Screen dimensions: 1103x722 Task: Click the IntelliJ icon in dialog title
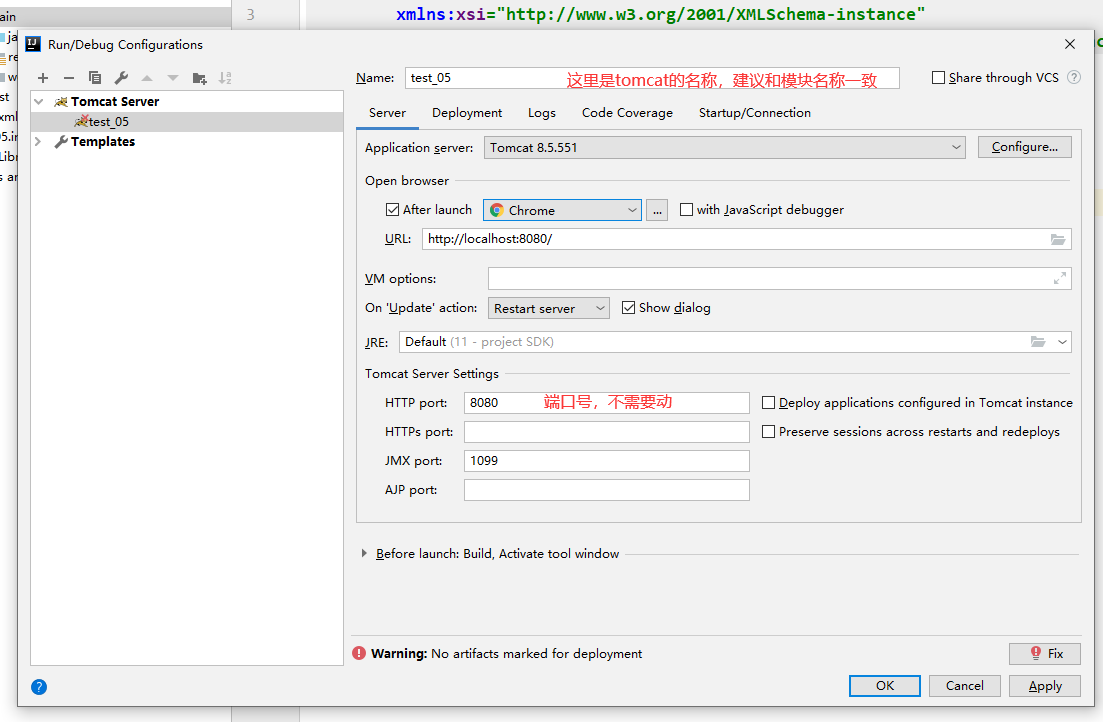coord(33,44)
